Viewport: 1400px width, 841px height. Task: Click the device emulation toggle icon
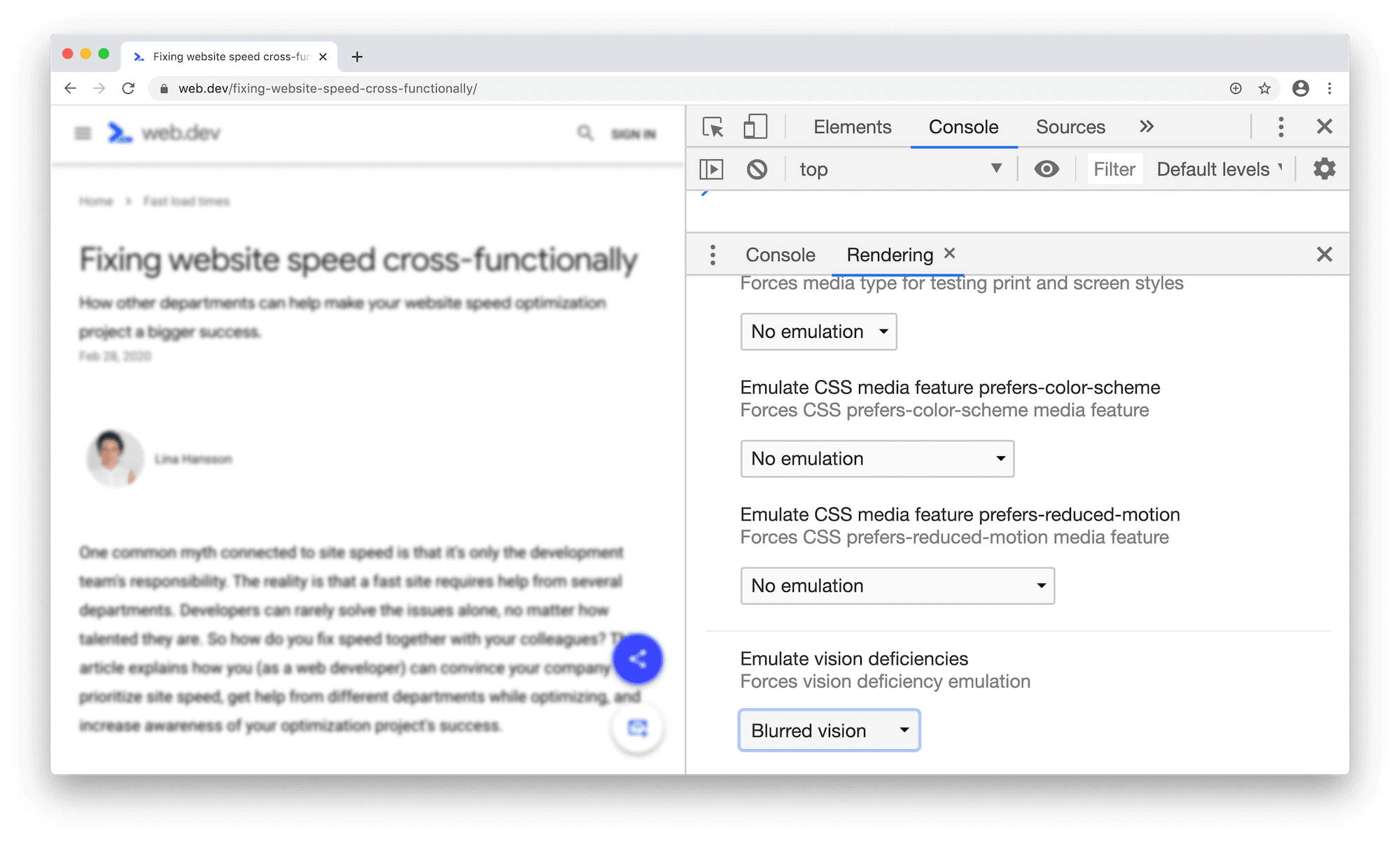pyautogui.click(x=755, y=127)
